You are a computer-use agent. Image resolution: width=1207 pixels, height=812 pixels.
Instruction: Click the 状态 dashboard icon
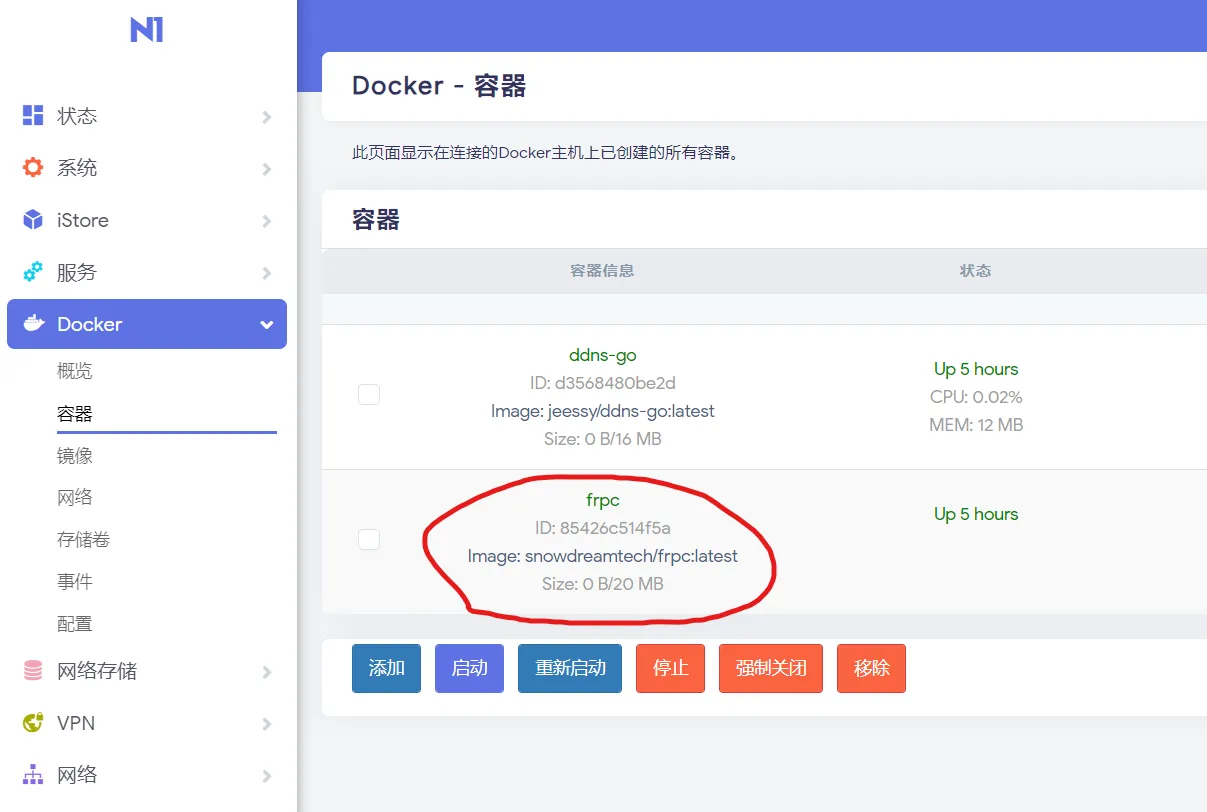(33, 115)
